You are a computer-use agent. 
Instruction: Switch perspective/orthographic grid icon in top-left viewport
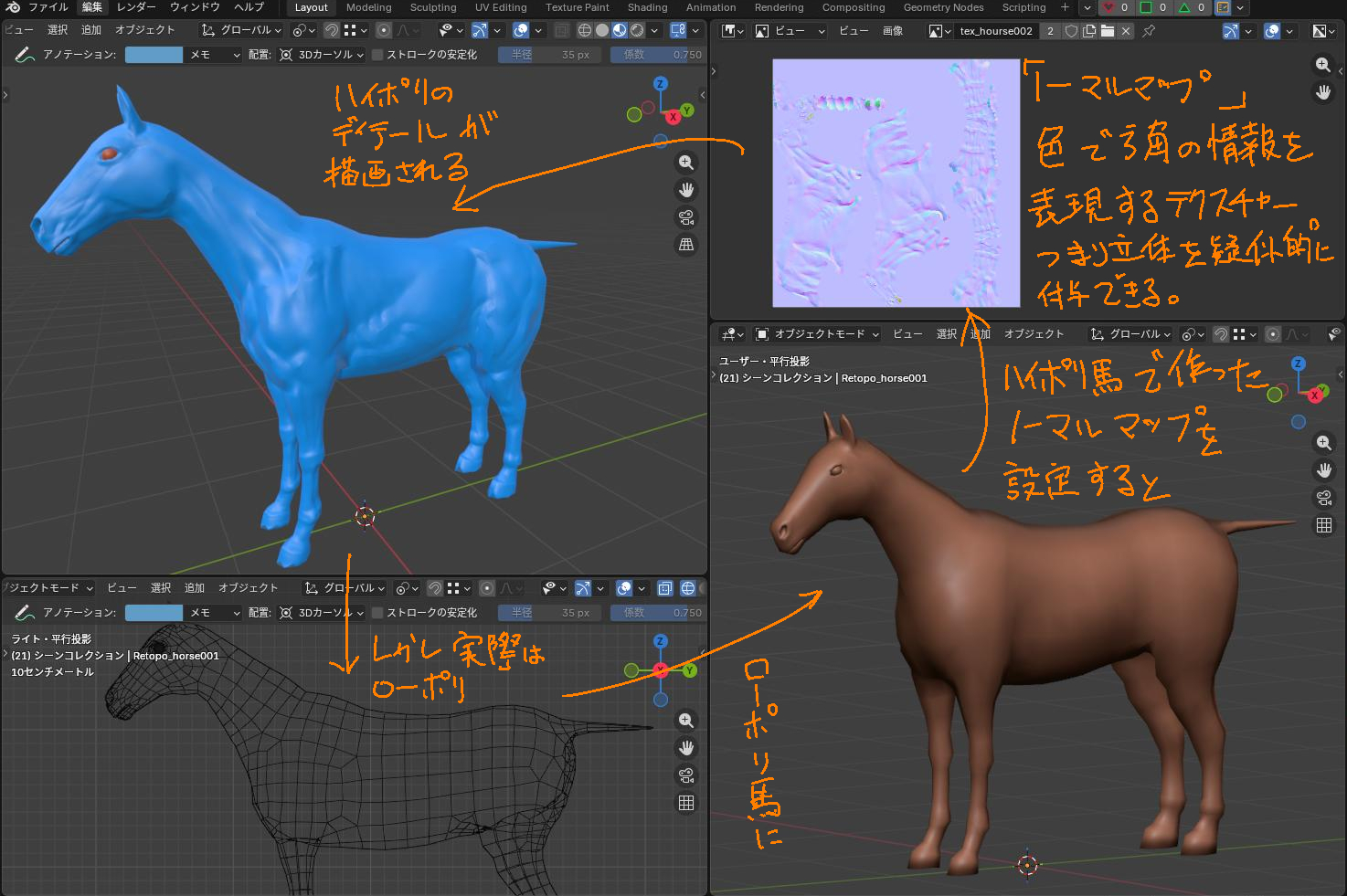pyautogui.click(x=686, y=245)
